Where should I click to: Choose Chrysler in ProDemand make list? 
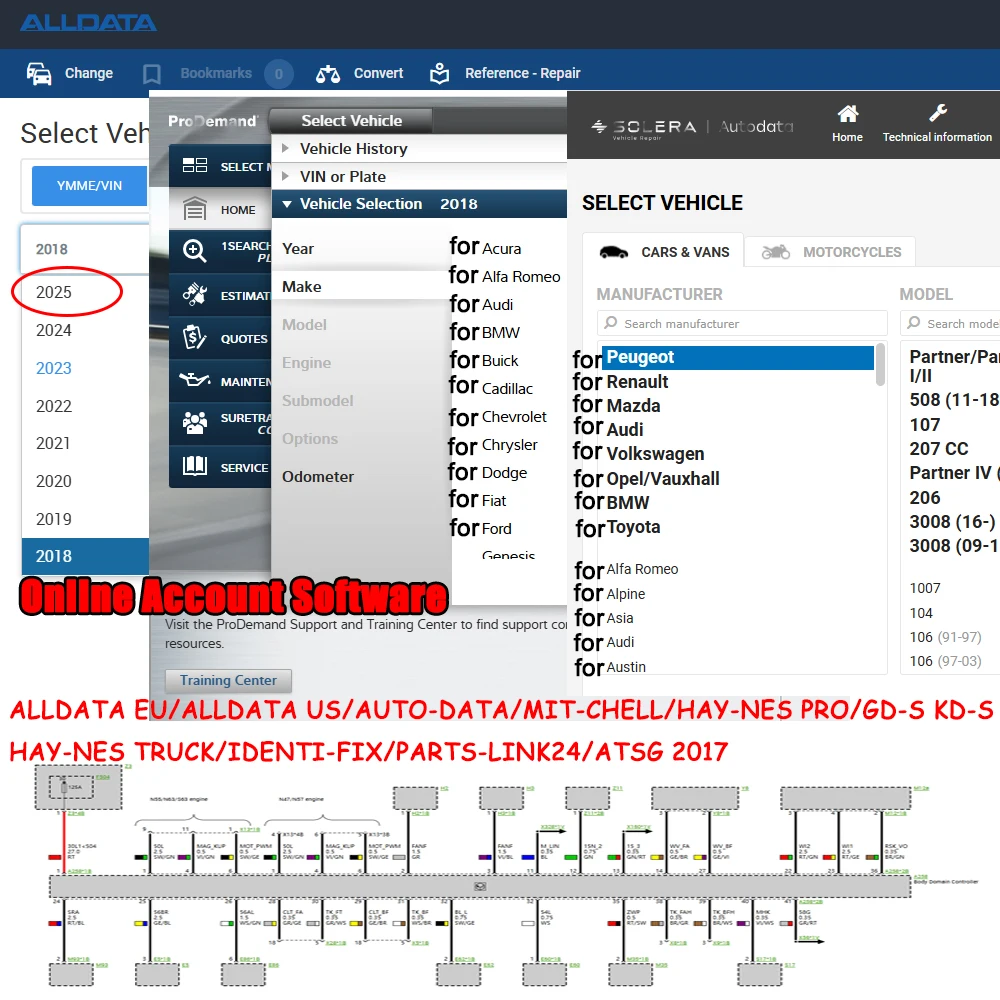pos(510,445)
